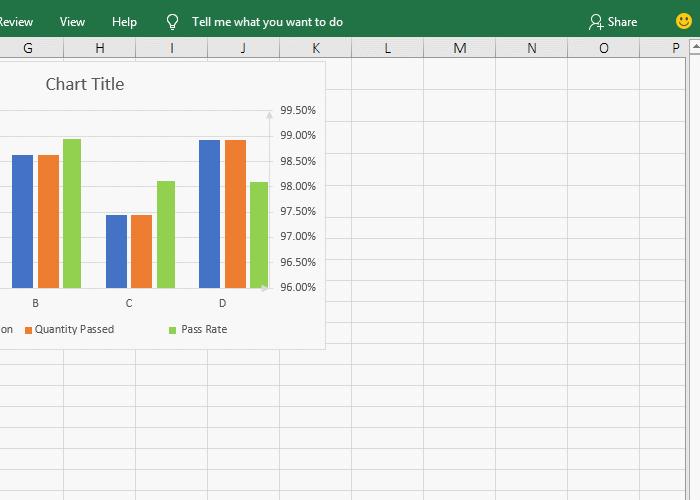Select column P header
Viewport: 700px width, 500px height.
tap(676, 48)
